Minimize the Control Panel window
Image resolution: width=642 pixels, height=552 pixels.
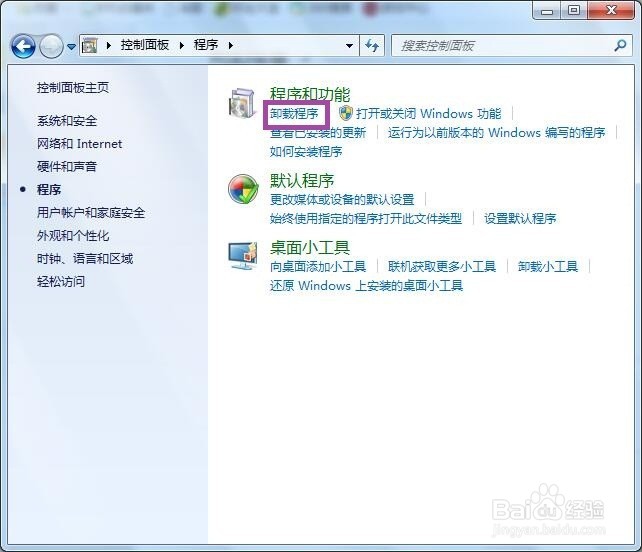point(547,10)
